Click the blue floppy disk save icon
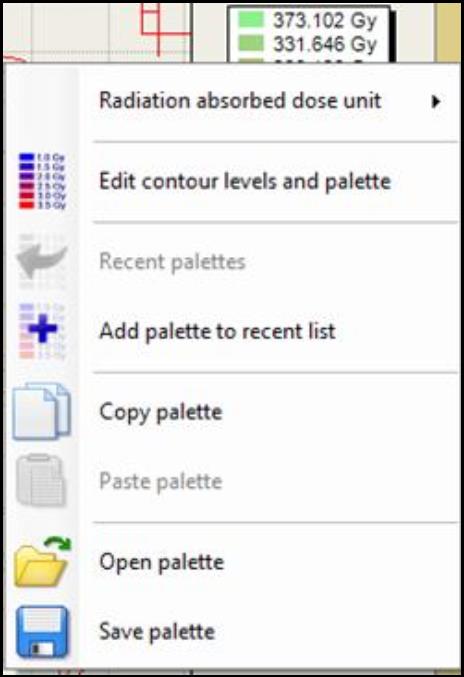This screenshot has width=464, height=677. click(42, 632)
